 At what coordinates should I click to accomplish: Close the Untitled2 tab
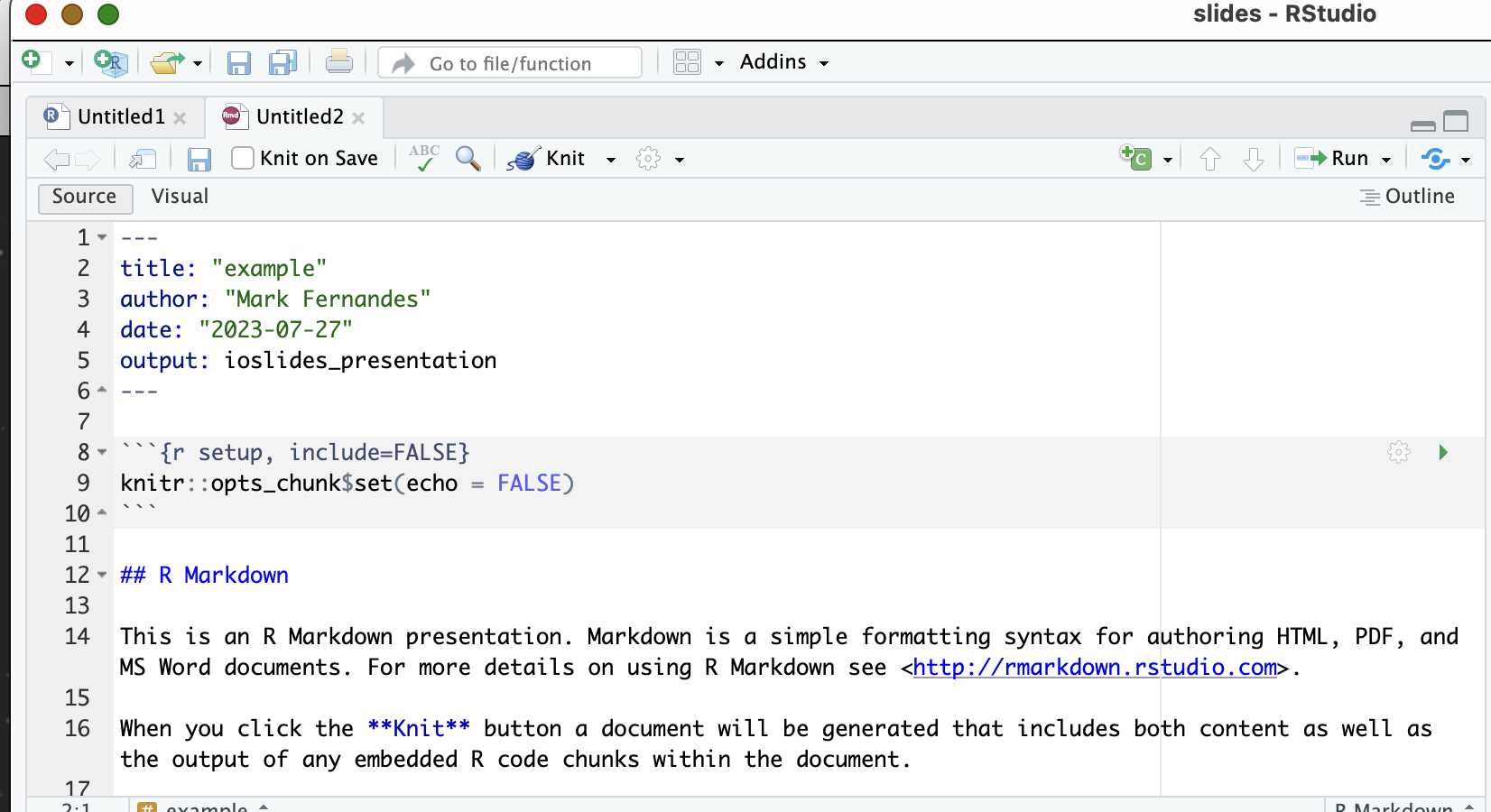[358, 118]
